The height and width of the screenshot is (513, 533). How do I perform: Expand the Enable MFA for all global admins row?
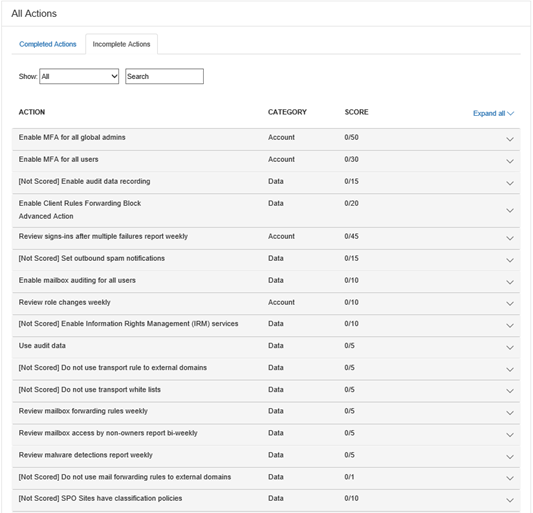510,139
